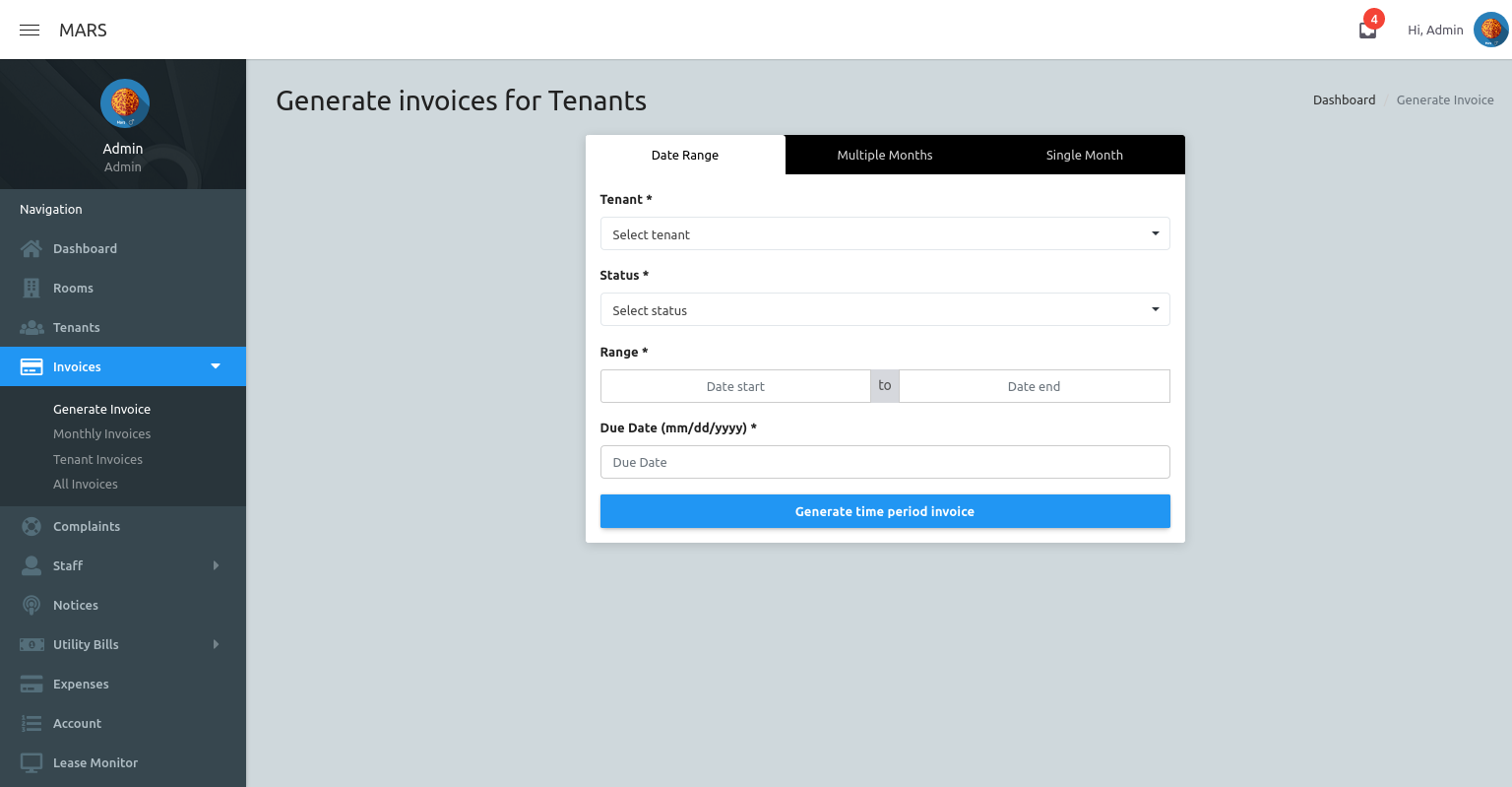Select the Tenants sidebar icon
The height and width of the screenshot is (787, 1512).
point(30,327)
